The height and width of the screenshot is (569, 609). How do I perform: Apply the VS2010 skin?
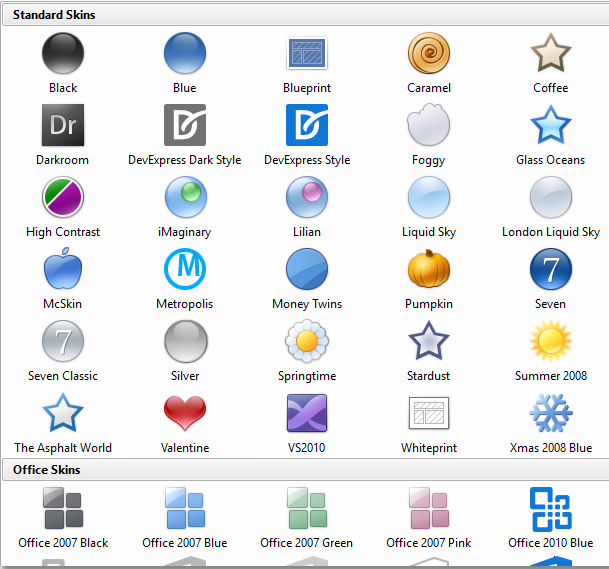(x=307, y=413)
